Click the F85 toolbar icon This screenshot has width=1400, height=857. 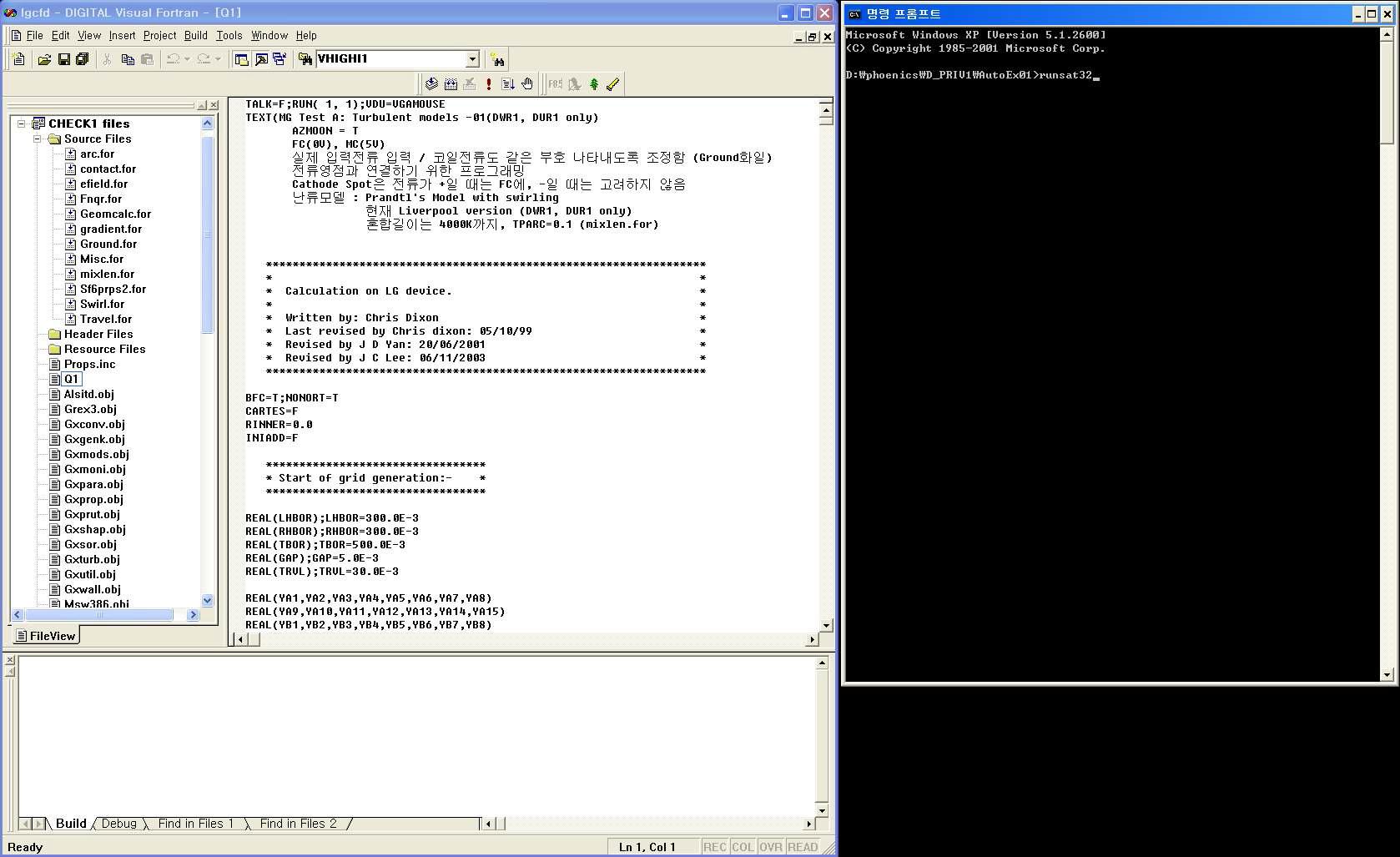click(555, 84)
